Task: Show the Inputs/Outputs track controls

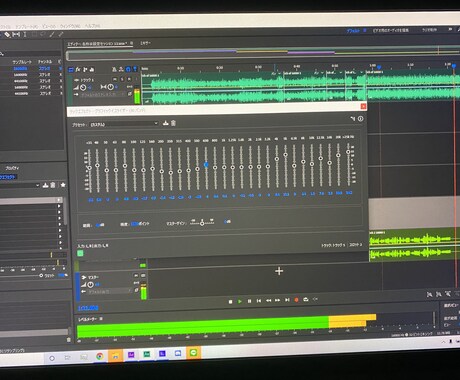Action: [71, 70]
